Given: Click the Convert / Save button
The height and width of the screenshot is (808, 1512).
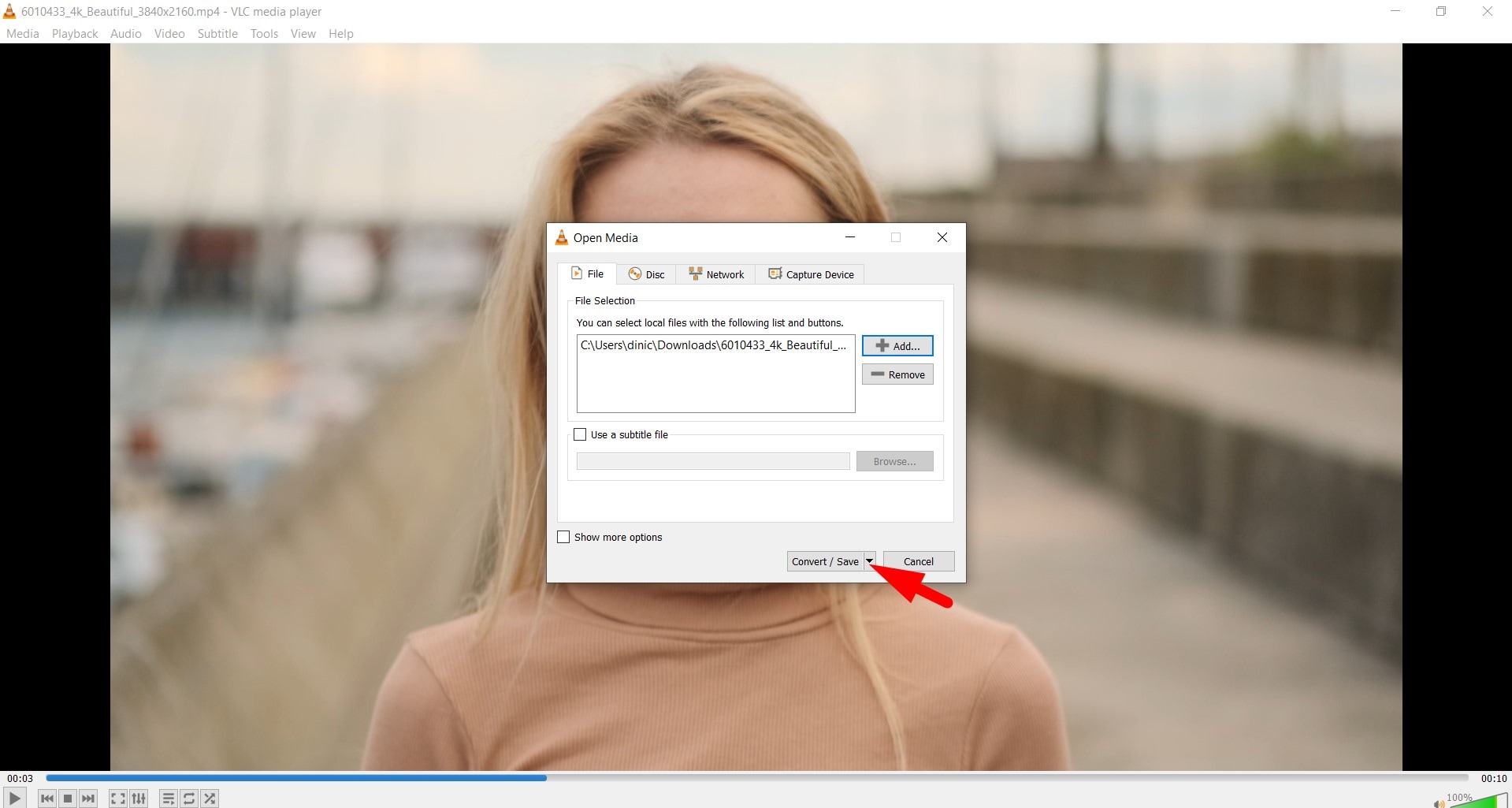Looking at the screenshot, I should (825, 561).
